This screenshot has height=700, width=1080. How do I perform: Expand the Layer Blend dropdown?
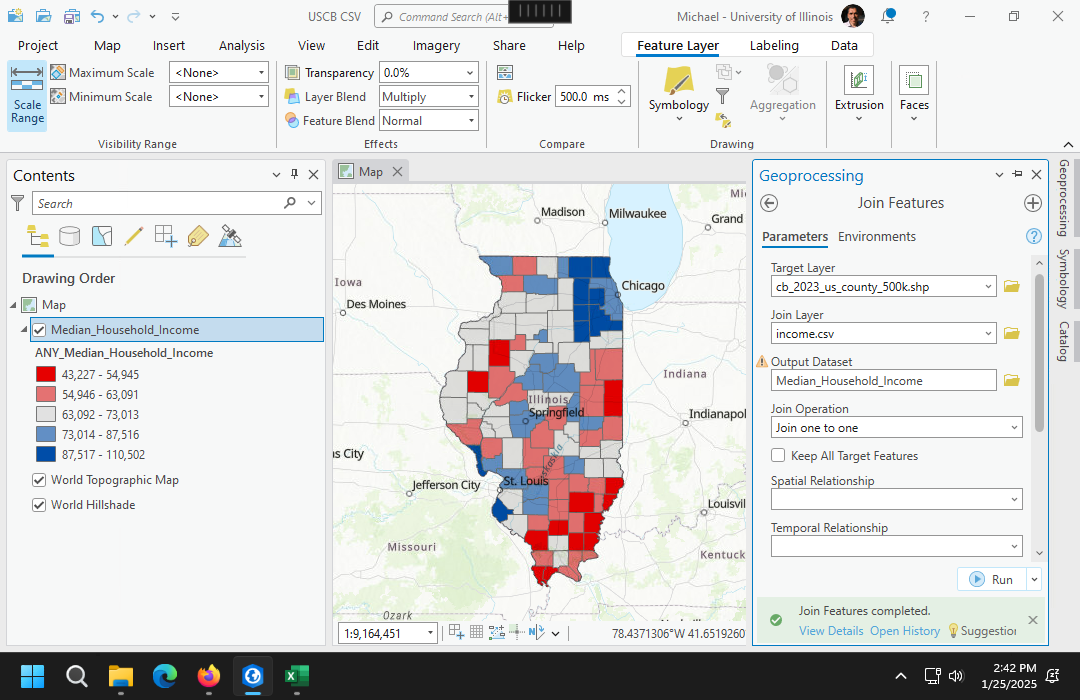click(428, 97)
